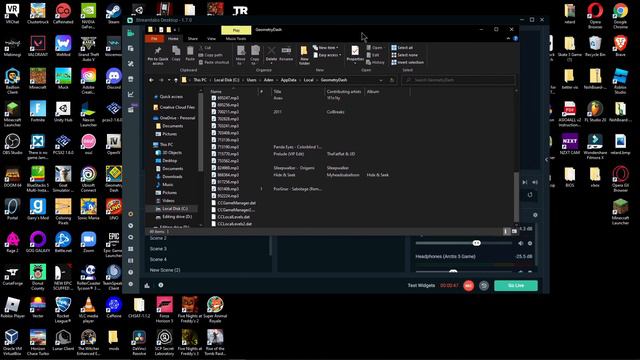
Task: Click the Search GeometryDash field
Action: click(458, 80)
